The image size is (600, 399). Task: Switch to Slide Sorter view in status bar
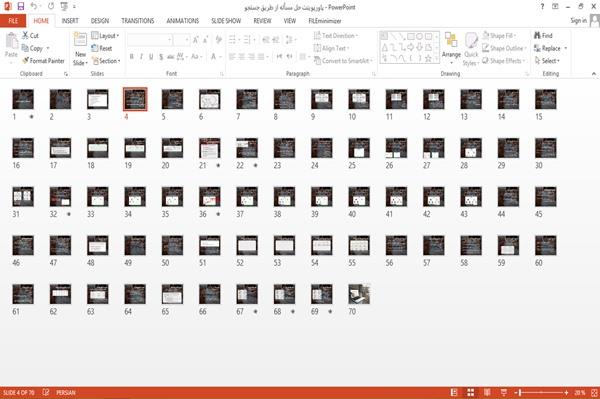pyautogui.click(x=470, y=392)
